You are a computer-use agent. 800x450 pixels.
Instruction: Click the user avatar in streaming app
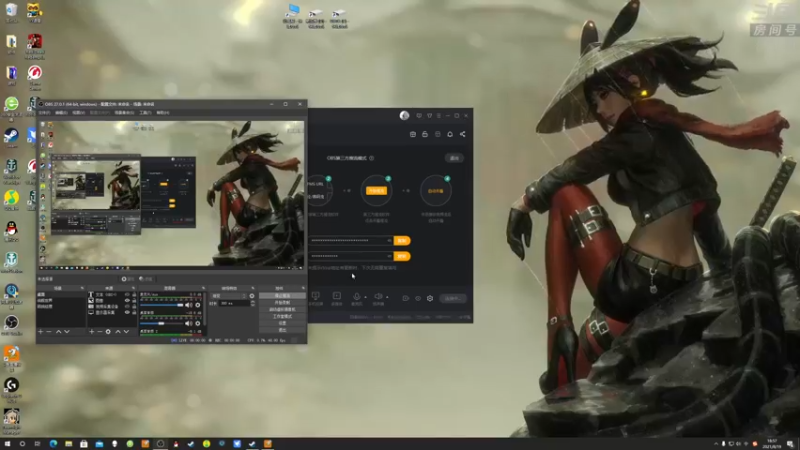click(x=404, y=115)
